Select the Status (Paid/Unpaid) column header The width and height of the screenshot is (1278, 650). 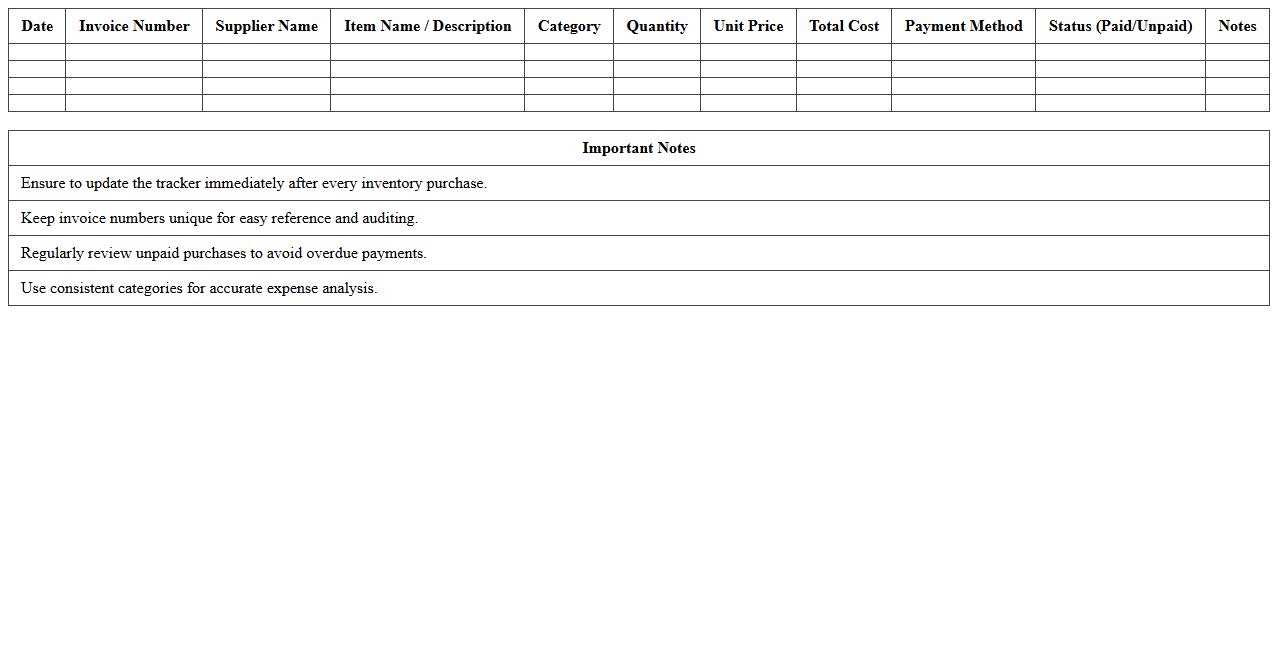tap(1120, 26)
